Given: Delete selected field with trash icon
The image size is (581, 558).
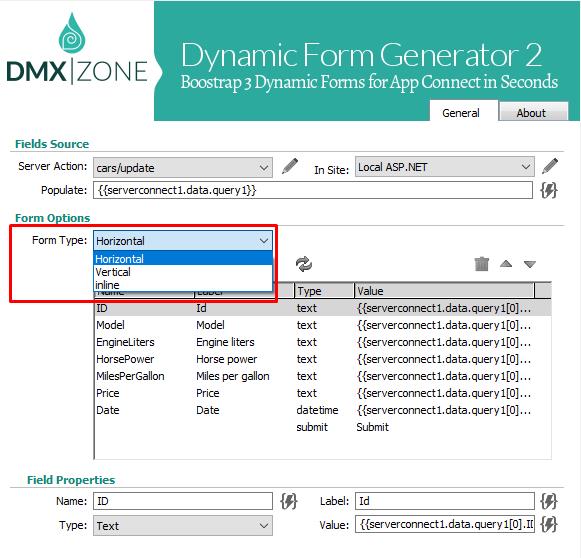Looking at the screenshot, I should click(x=482, y=264).
